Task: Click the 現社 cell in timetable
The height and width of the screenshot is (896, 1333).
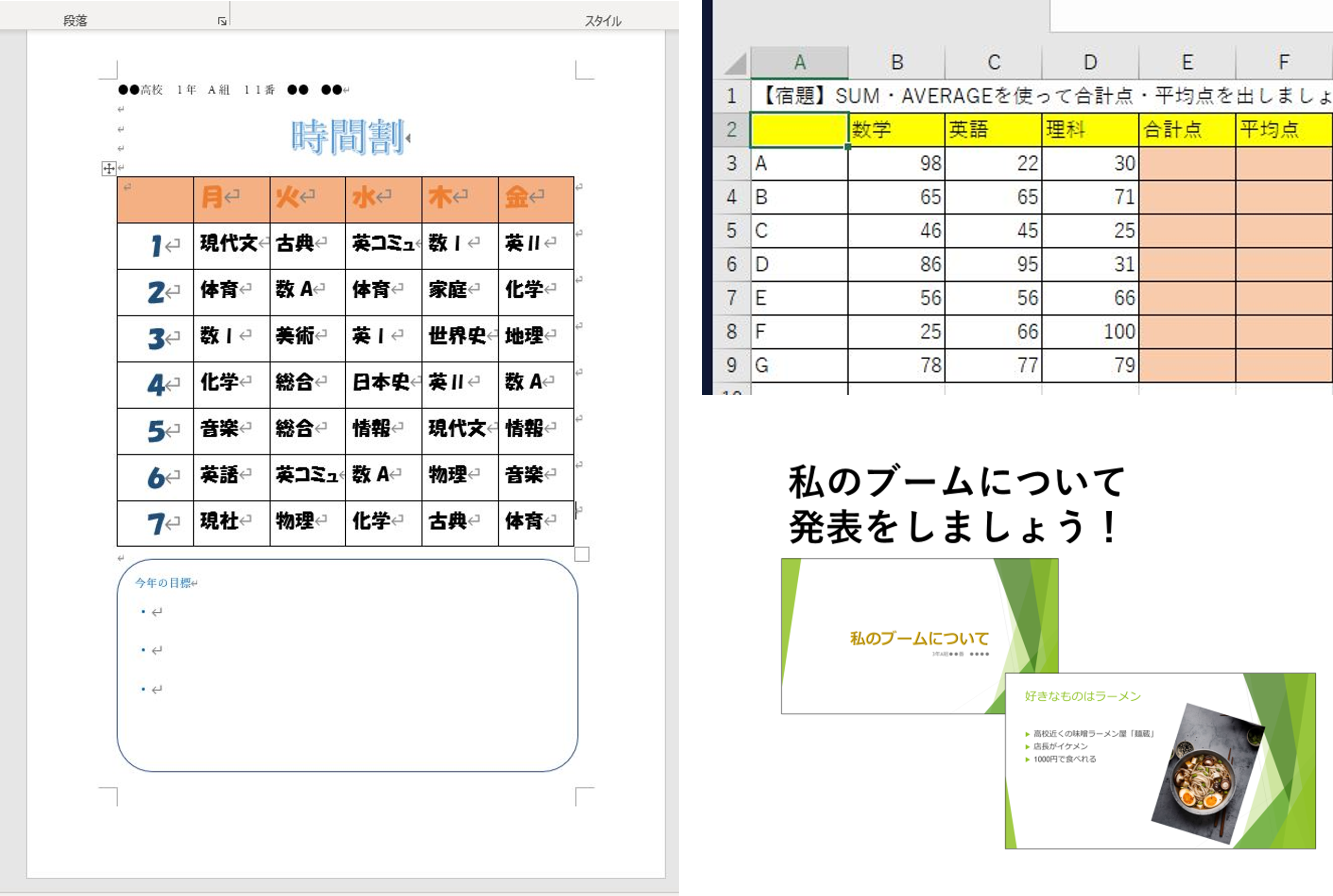Action: pyautogui.click(x=231, y=523)
